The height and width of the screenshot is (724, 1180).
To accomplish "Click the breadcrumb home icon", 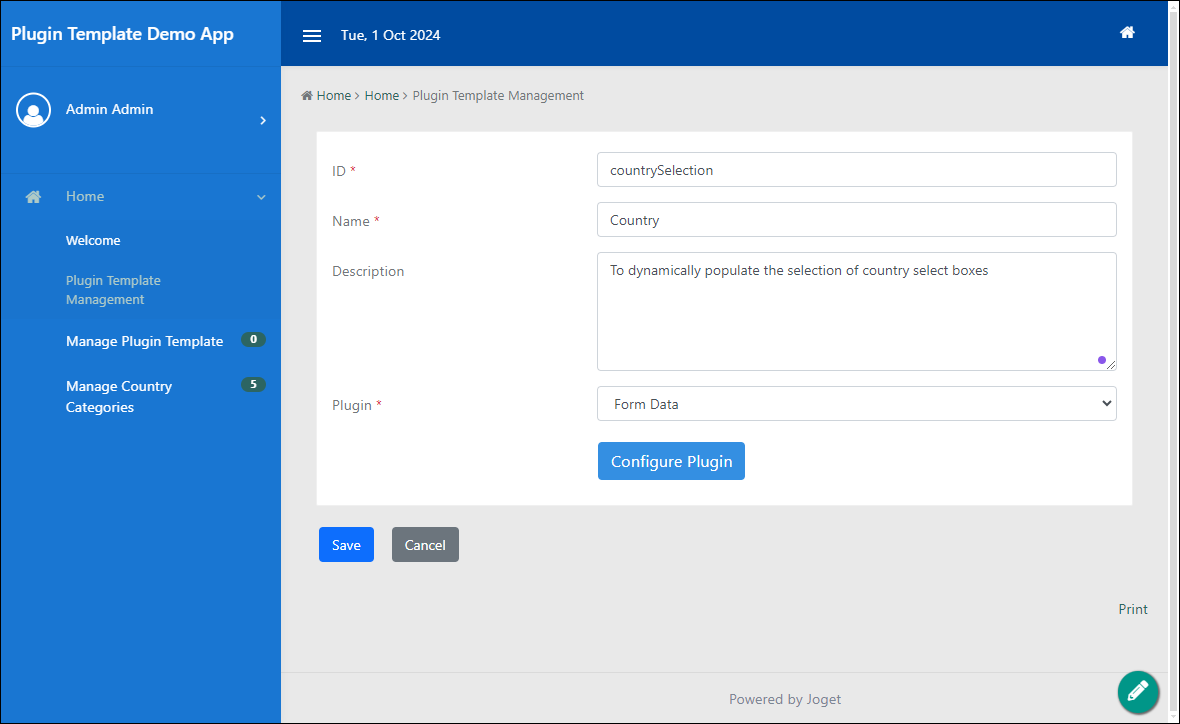I will coord(307,96).
